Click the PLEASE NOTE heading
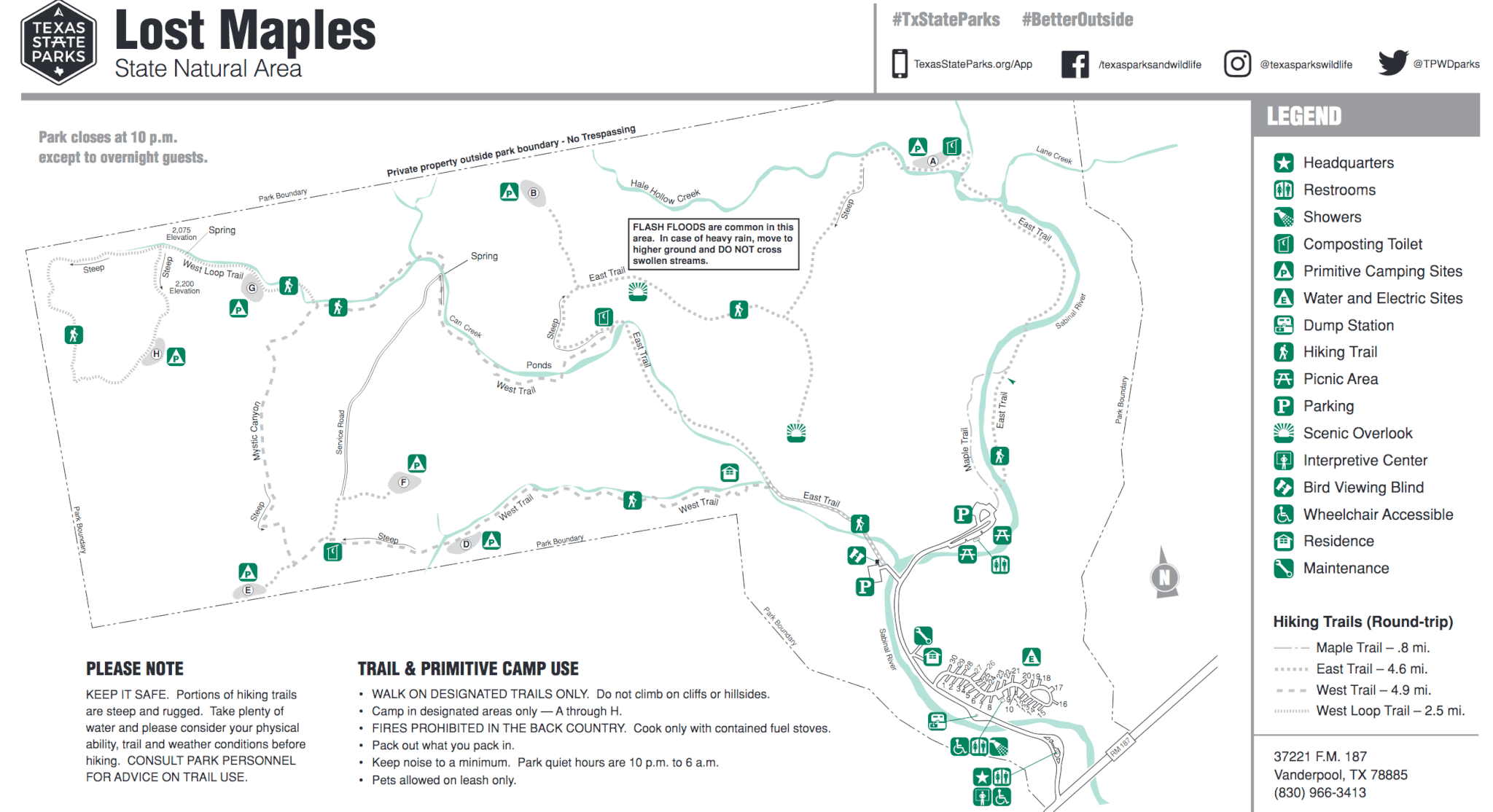 135,668
